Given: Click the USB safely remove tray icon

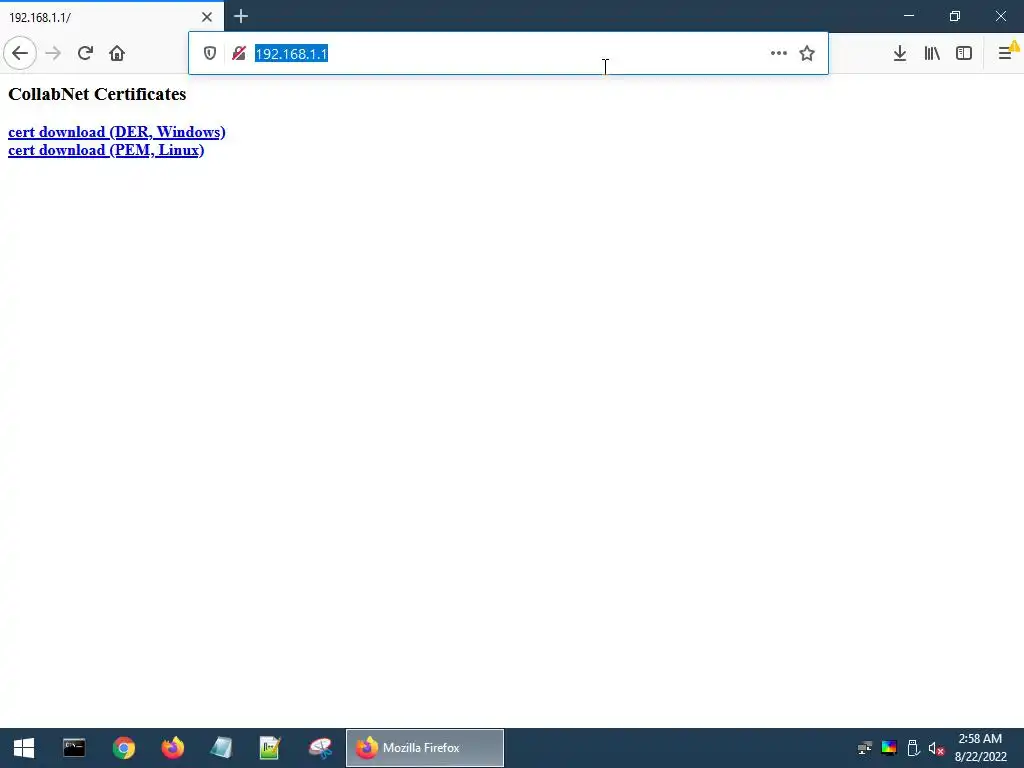Looking at the screenshot, I should pos(913,748).
